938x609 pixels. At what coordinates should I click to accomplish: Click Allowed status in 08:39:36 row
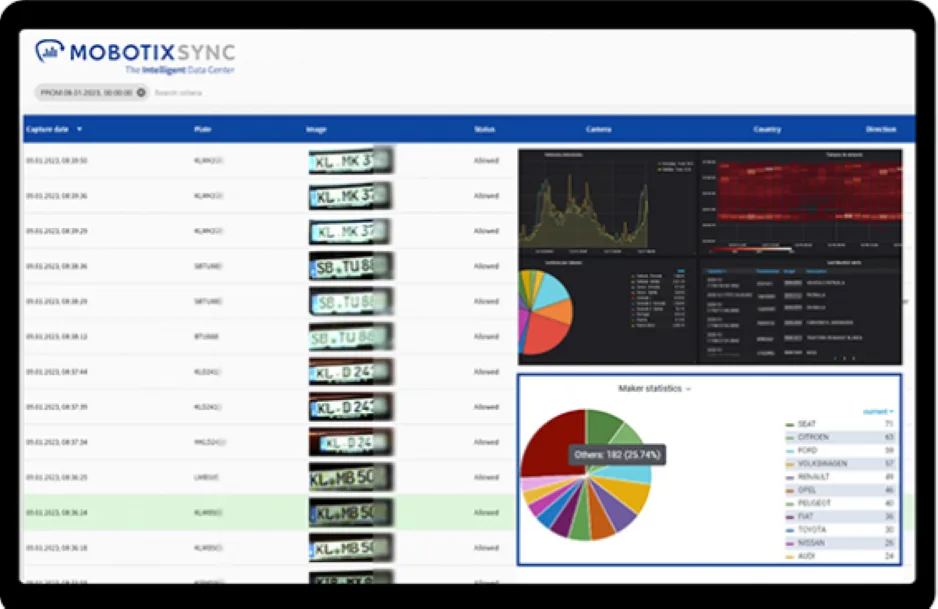point(486,196)
